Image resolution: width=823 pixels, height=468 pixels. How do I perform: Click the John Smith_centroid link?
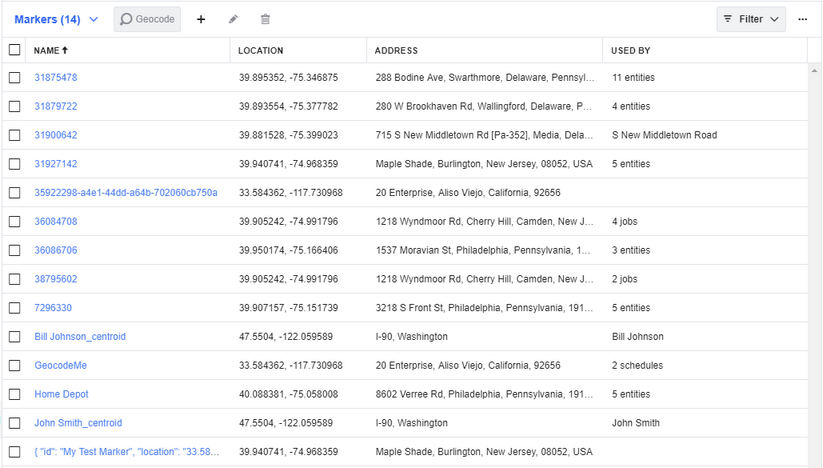(x=78, y=423)
